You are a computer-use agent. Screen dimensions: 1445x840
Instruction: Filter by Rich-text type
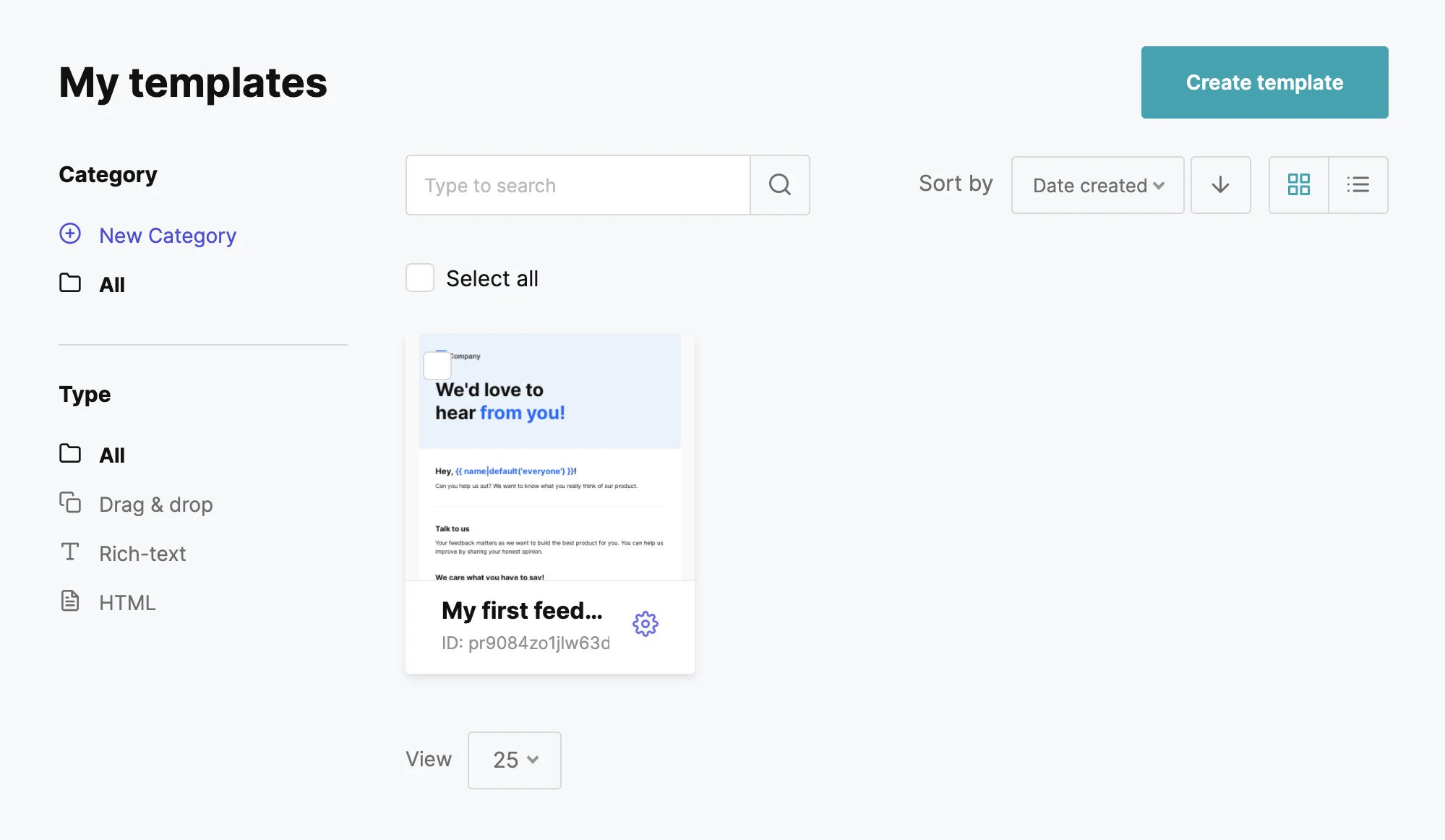point(142,554)
